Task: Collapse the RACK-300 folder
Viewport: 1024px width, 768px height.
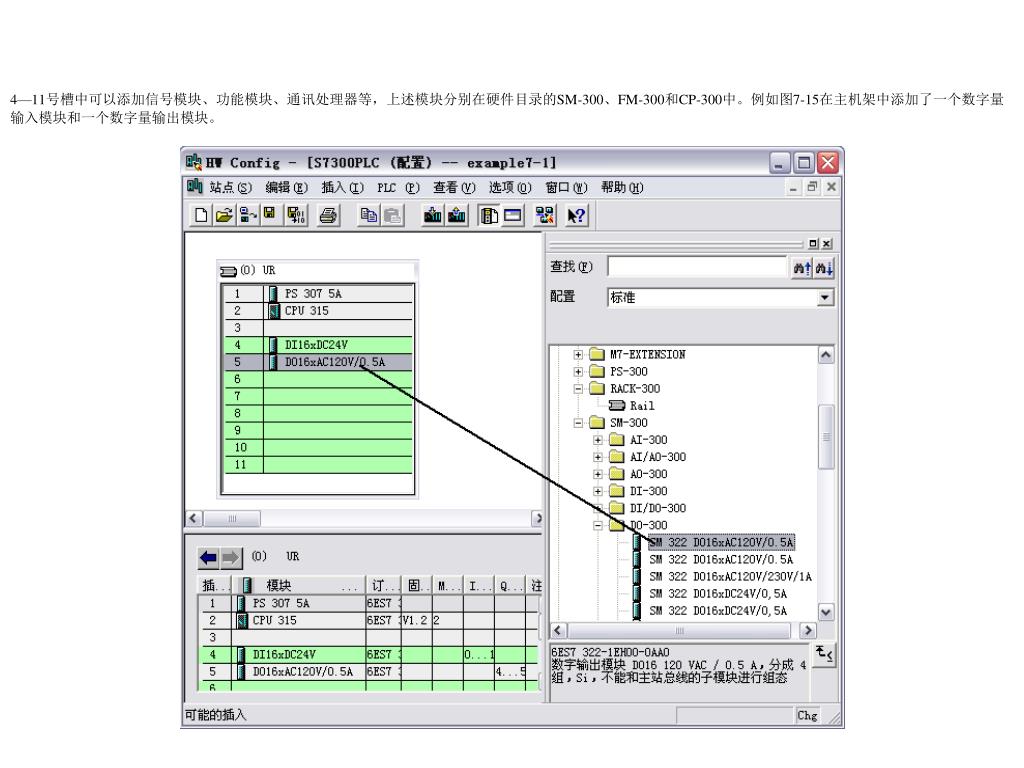Action: pyautogui.click(x=578, y=389)
